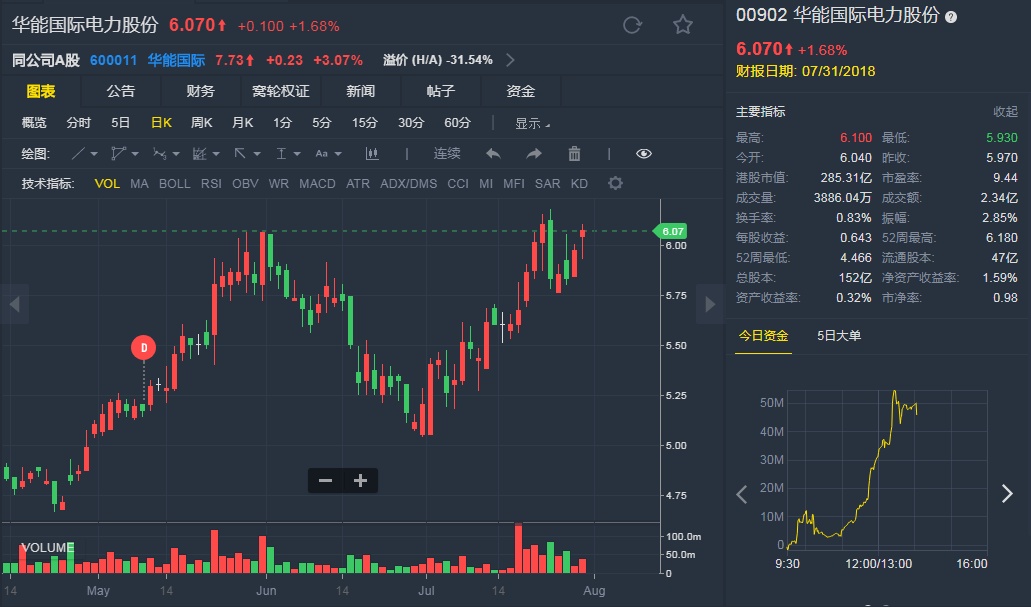
Task: Toggle drawing visibility eye icon
Action: click(x=643, y=153)
